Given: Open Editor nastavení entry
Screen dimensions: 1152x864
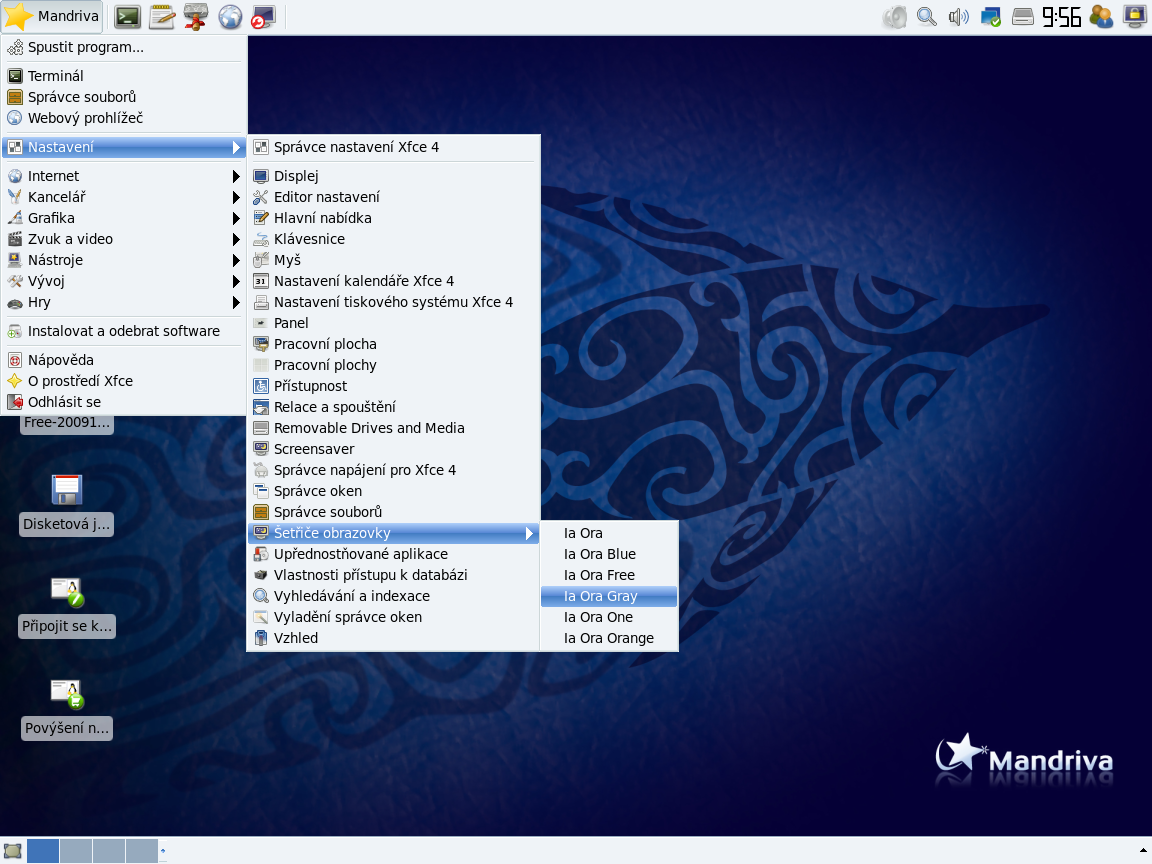Looking at the screenshot, I should tap(394, 197).
